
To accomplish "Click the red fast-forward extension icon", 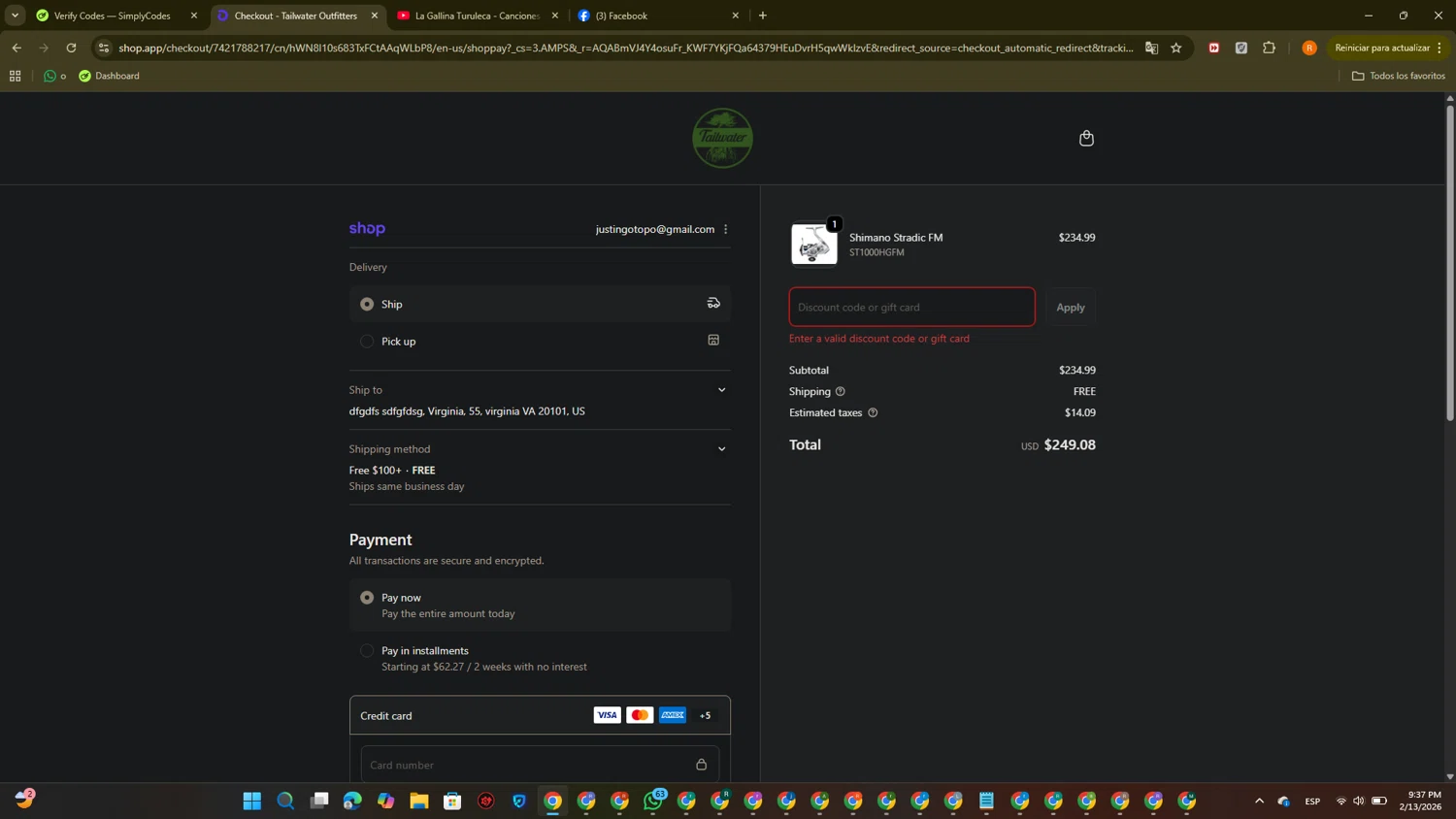I will coord(1213,48).
